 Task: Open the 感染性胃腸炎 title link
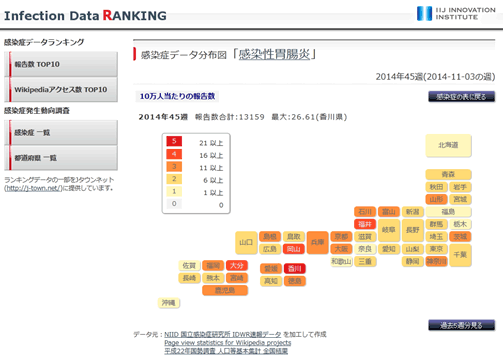tap(274, 54)
